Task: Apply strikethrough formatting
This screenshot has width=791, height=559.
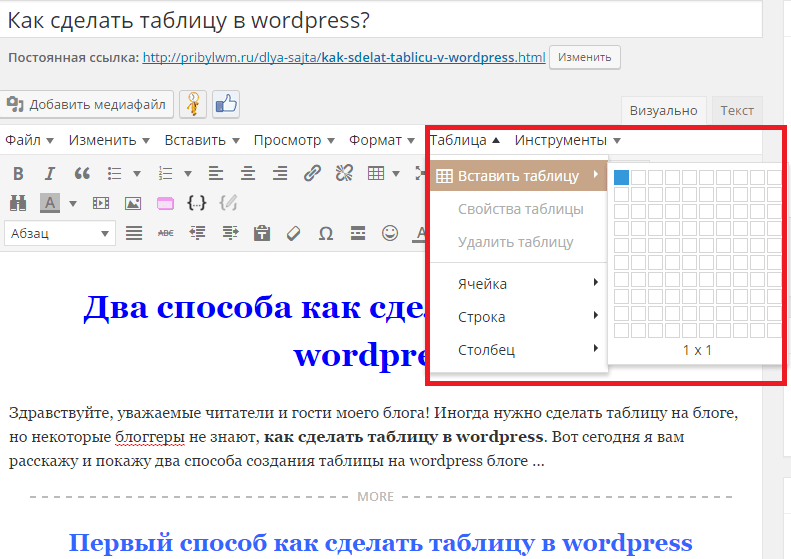Action: coord(165,233)
